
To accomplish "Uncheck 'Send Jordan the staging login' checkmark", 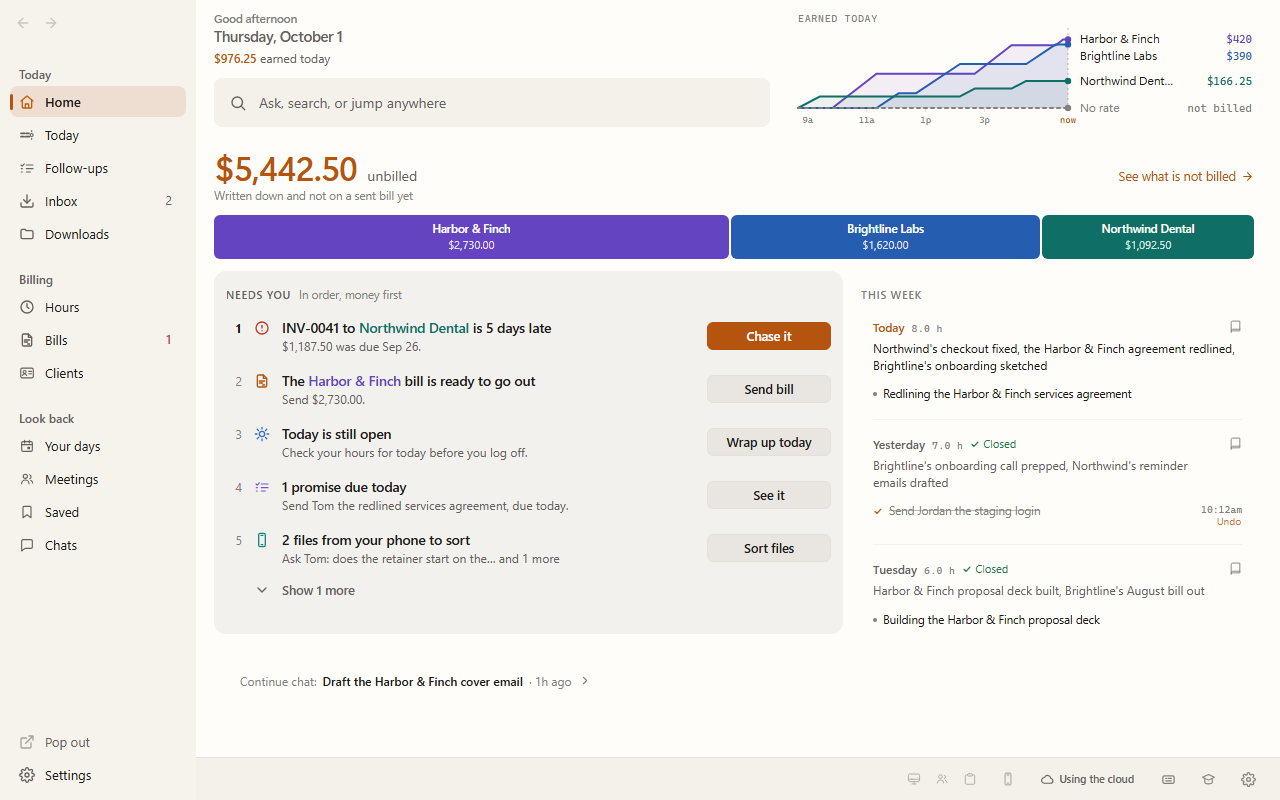I will [x=878, y=511].
